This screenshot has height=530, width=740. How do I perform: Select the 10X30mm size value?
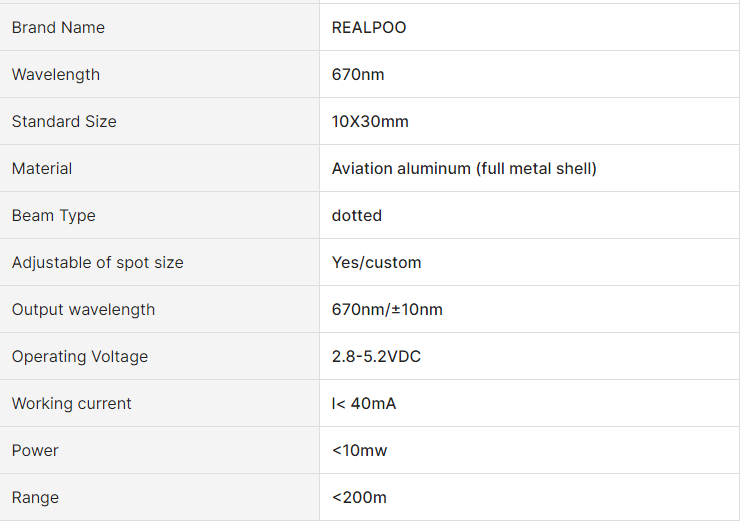[370, 122]
